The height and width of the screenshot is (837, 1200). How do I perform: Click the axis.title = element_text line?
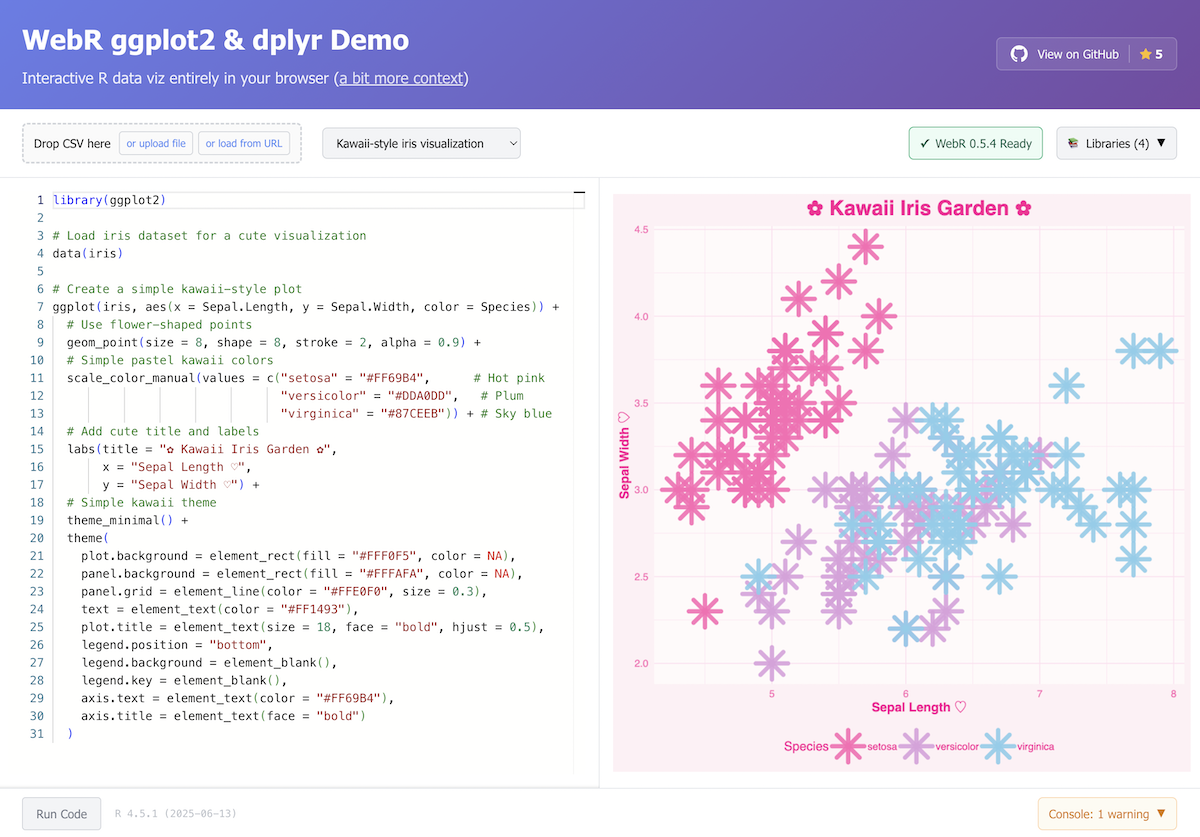point(223,716)
